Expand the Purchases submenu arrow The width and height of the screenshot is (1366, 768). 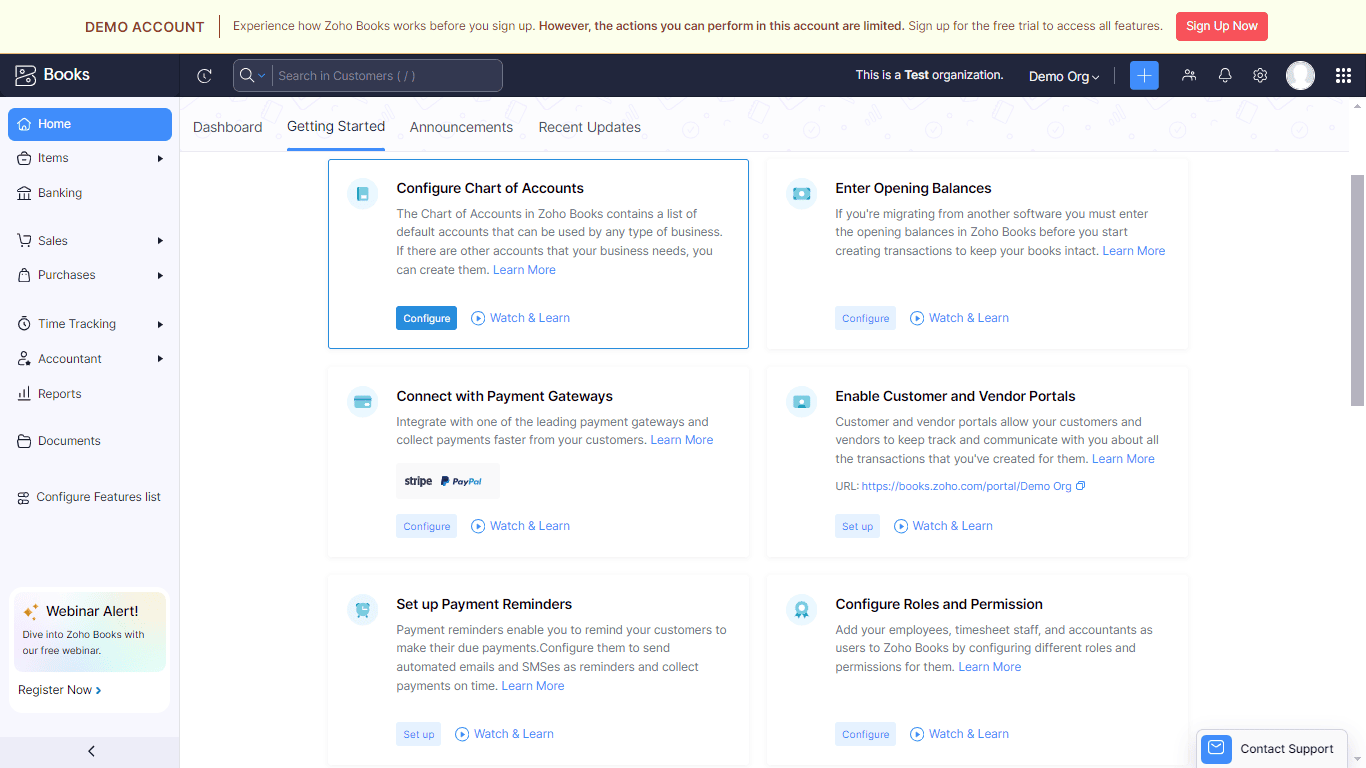pyautogui.click(x=160, y=275)
